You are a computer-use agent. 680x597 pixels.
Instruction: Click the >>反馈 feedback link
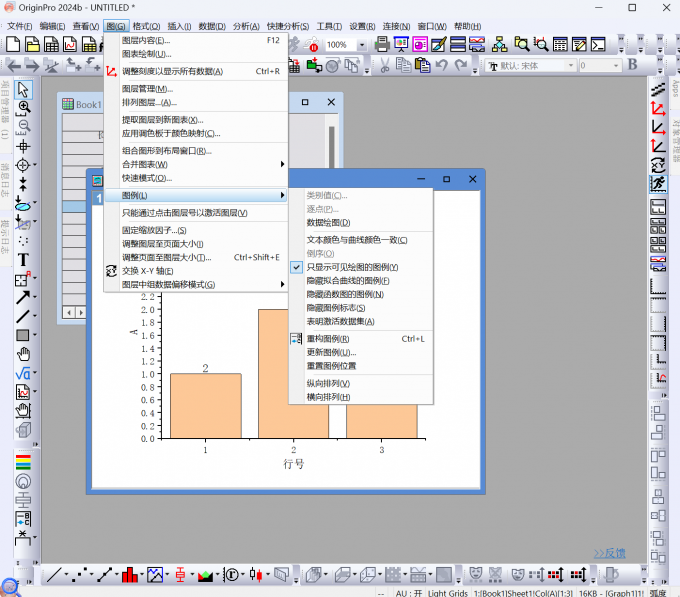tap(609, 553)
